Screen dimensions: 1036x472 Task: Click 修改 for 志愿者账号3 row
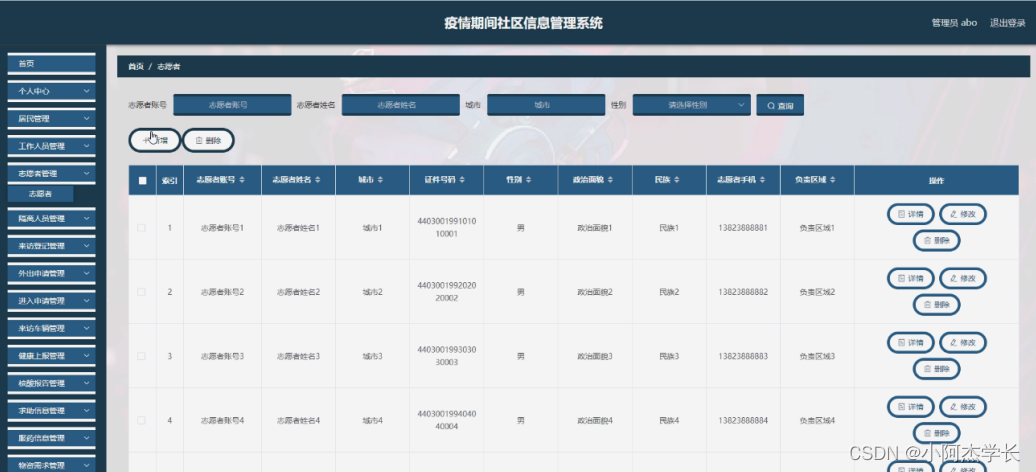point(963,342)
